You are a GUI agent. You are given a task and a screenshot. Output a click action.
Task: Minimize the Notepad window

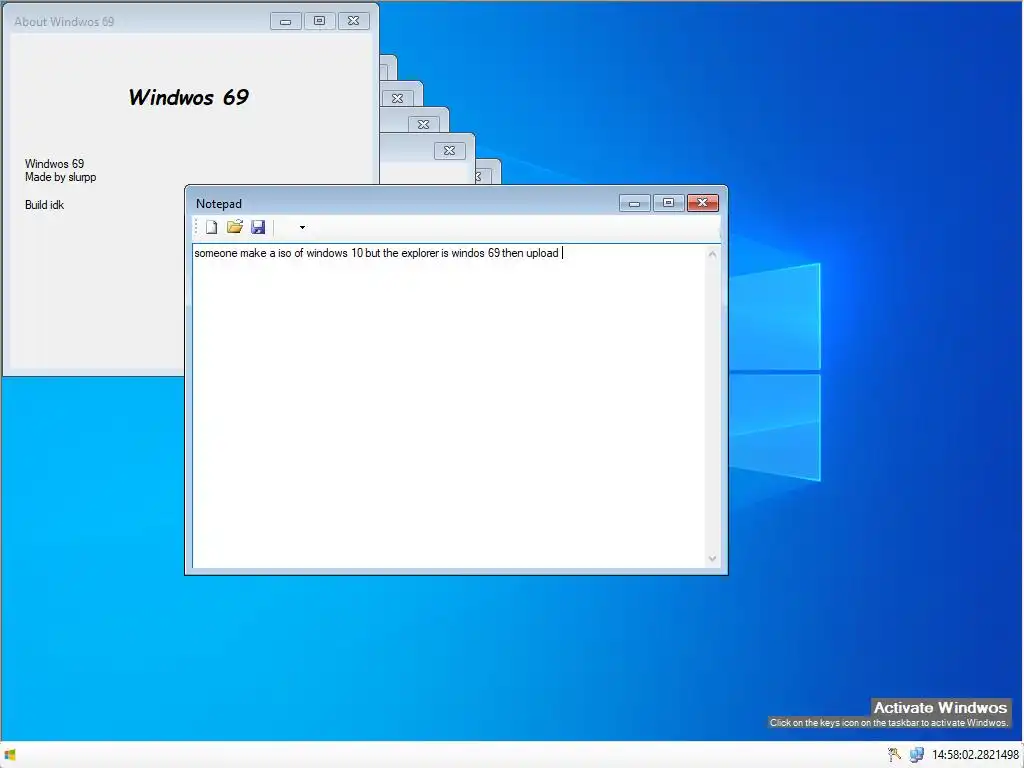[634, 203]
